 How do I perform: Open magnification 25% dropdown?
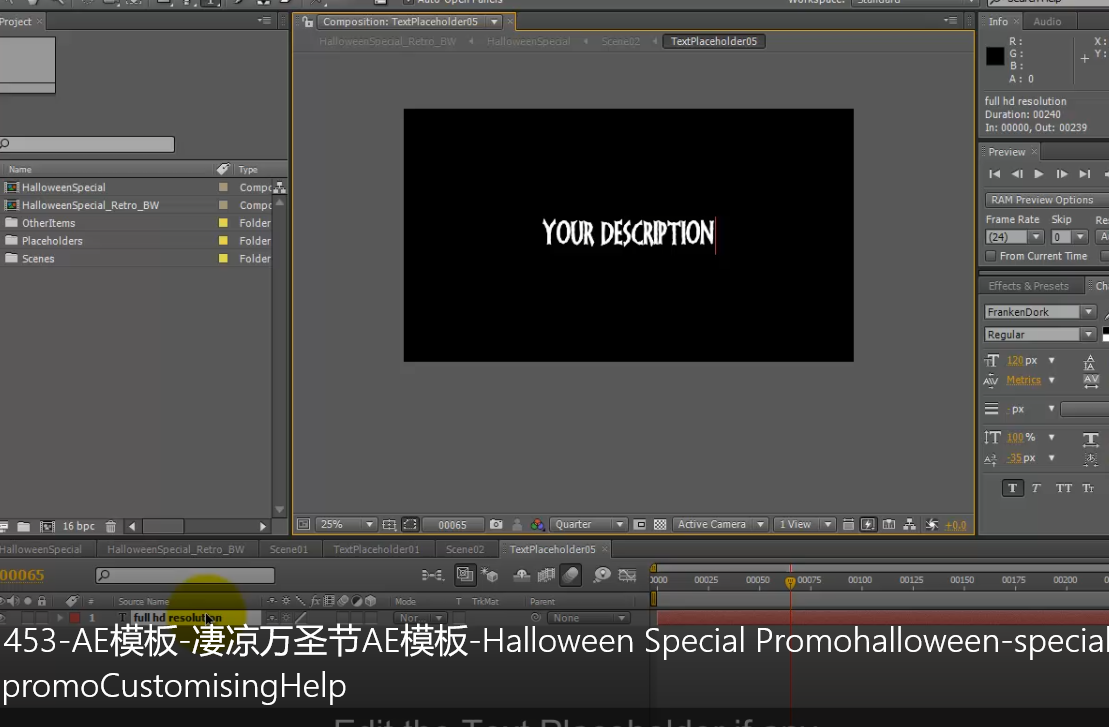346,524
